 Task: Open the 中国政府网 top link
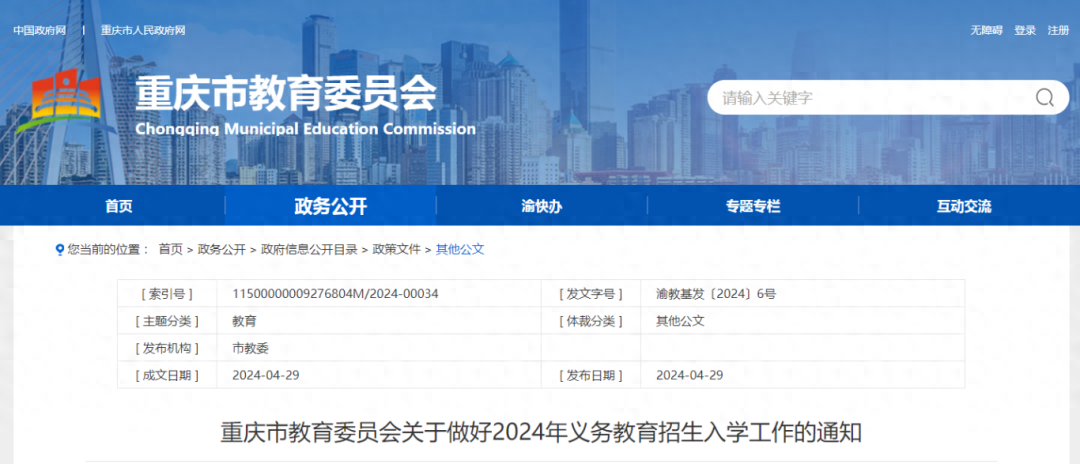(39, 30)
